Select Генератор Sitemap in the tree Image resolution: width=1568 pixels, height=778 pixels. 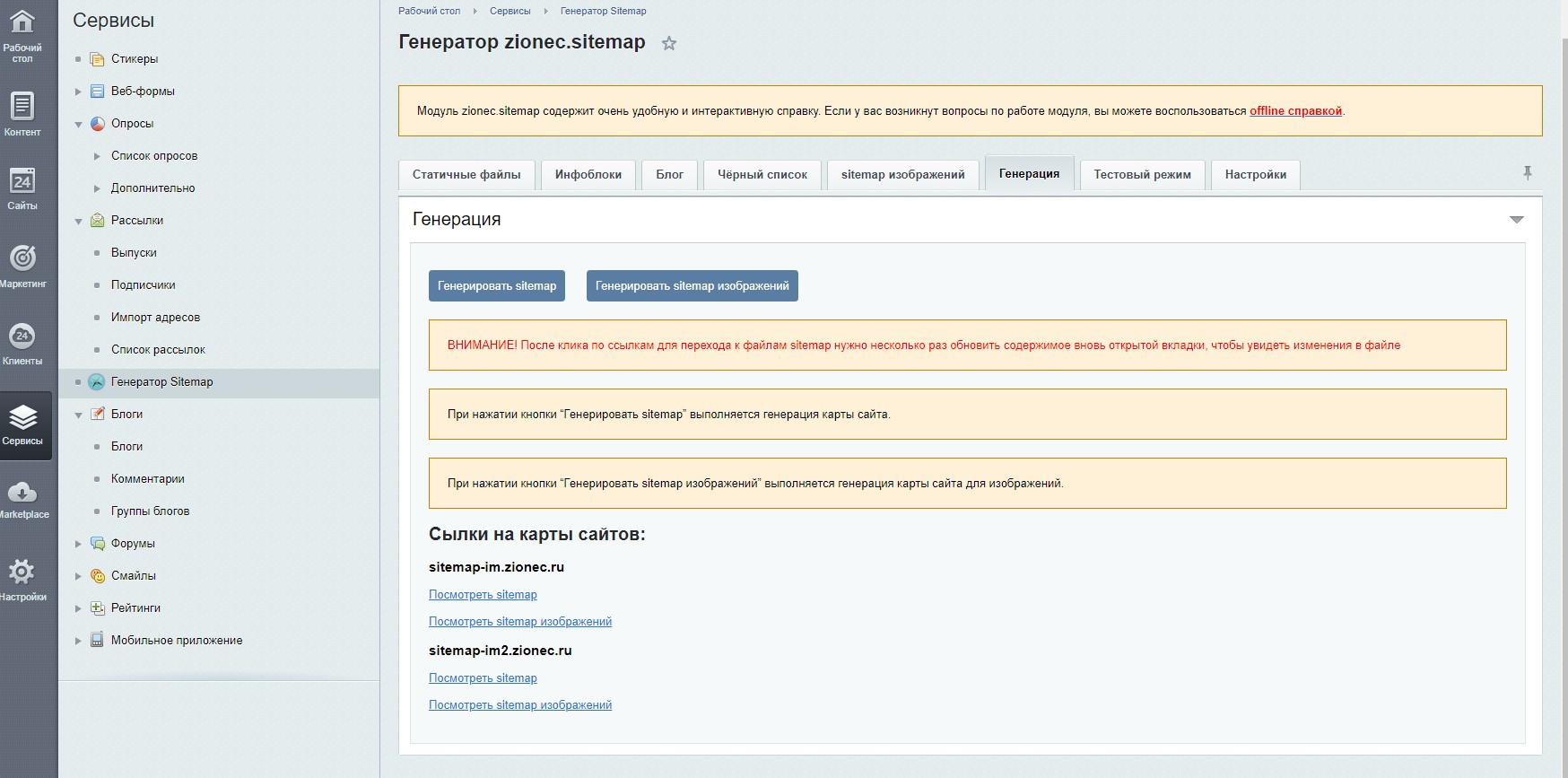pos(161,382)
